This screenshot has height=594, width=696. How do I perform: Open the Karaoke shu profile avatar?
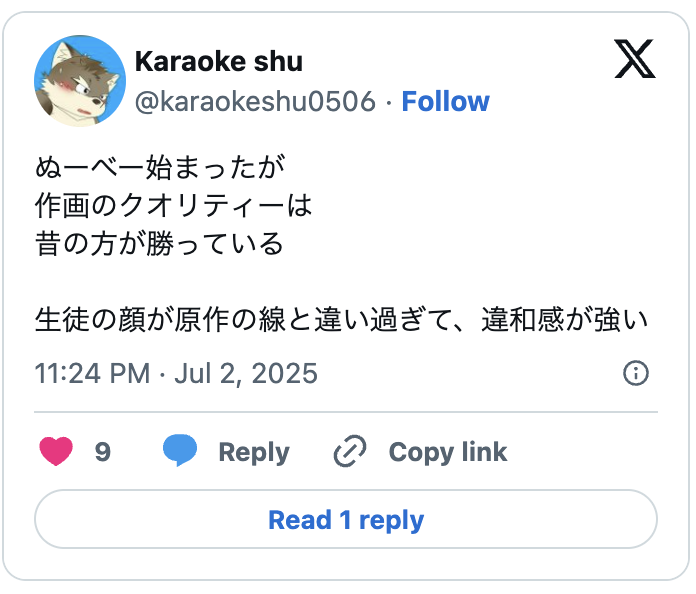tap(79, 81)
